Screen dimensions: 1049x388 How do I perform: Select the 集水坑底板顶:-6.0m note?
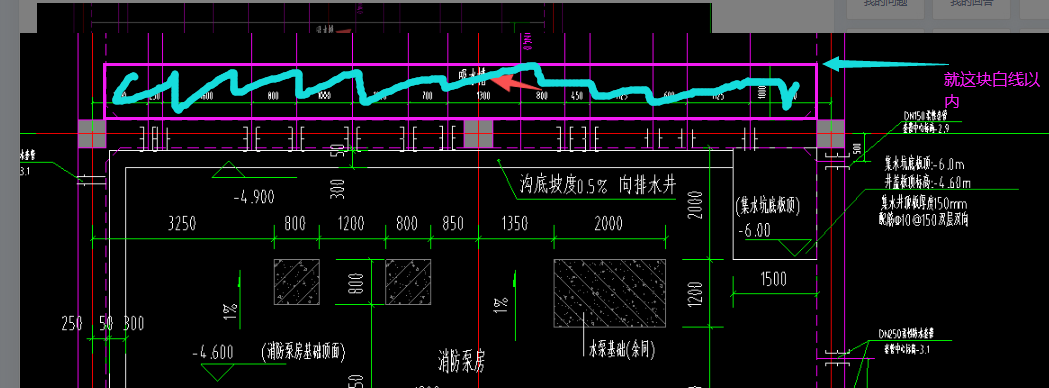925,163
